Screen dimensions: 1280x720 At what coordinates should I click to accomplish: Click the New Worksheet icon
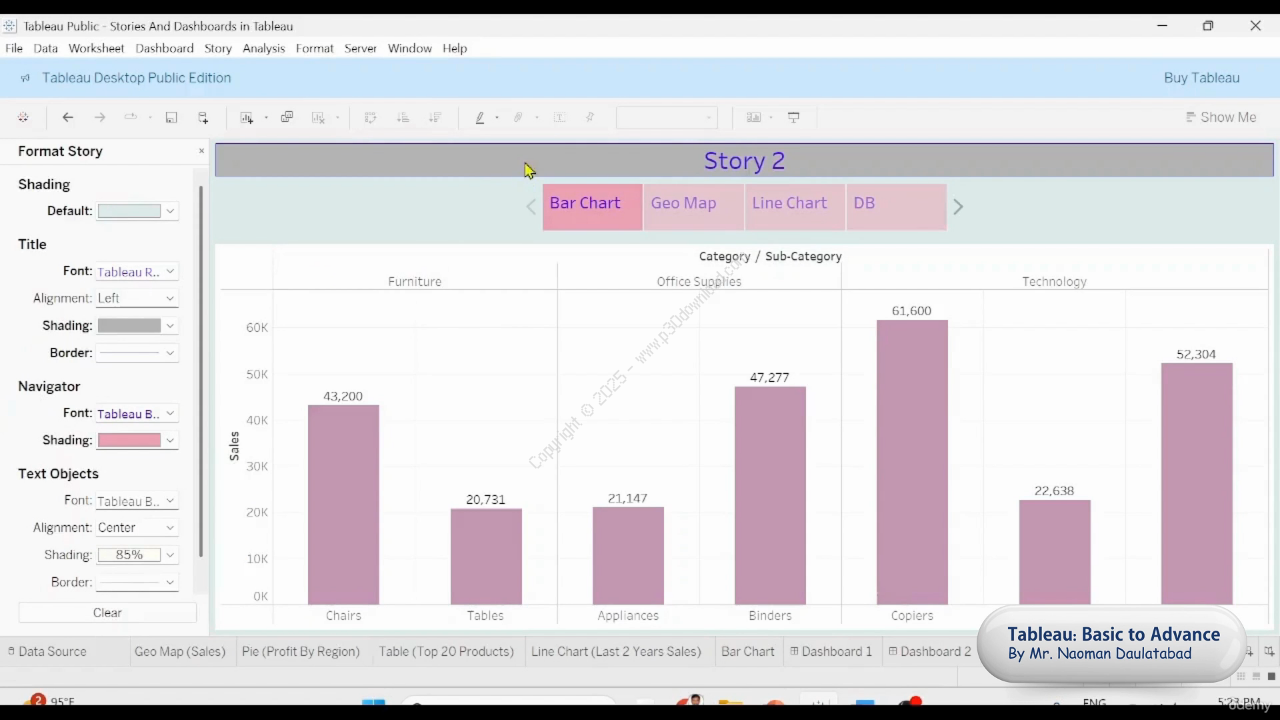(x=247, y=117)
